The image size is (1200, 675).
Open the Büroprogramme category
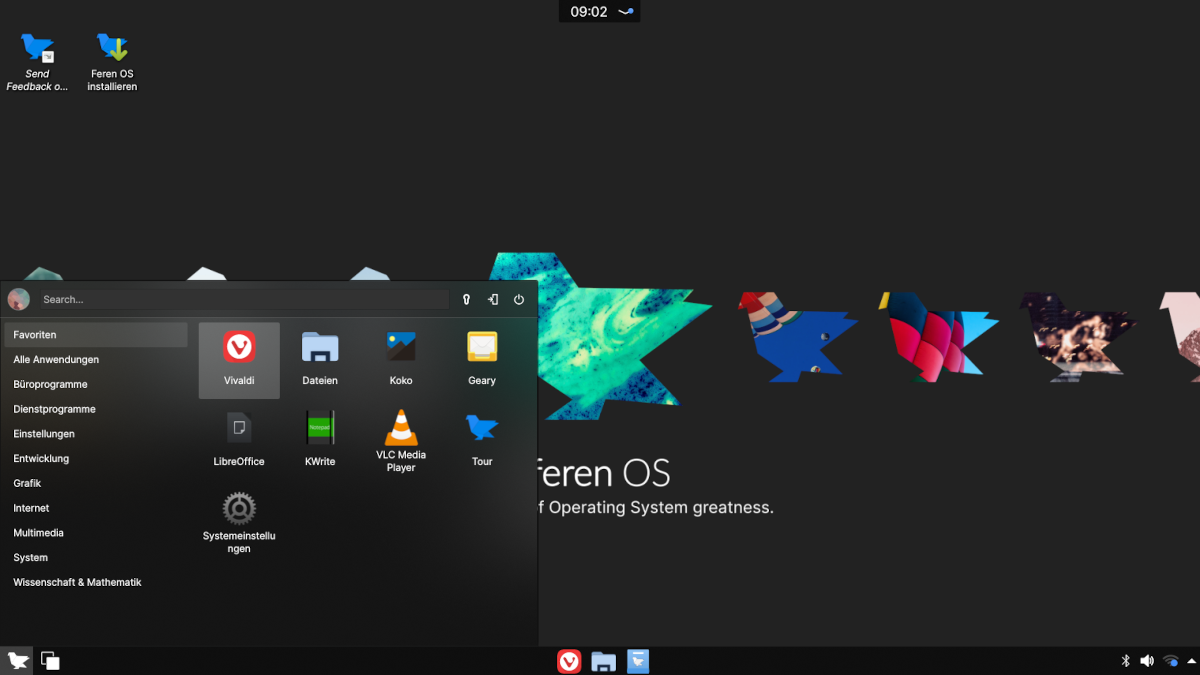point(95,384)
